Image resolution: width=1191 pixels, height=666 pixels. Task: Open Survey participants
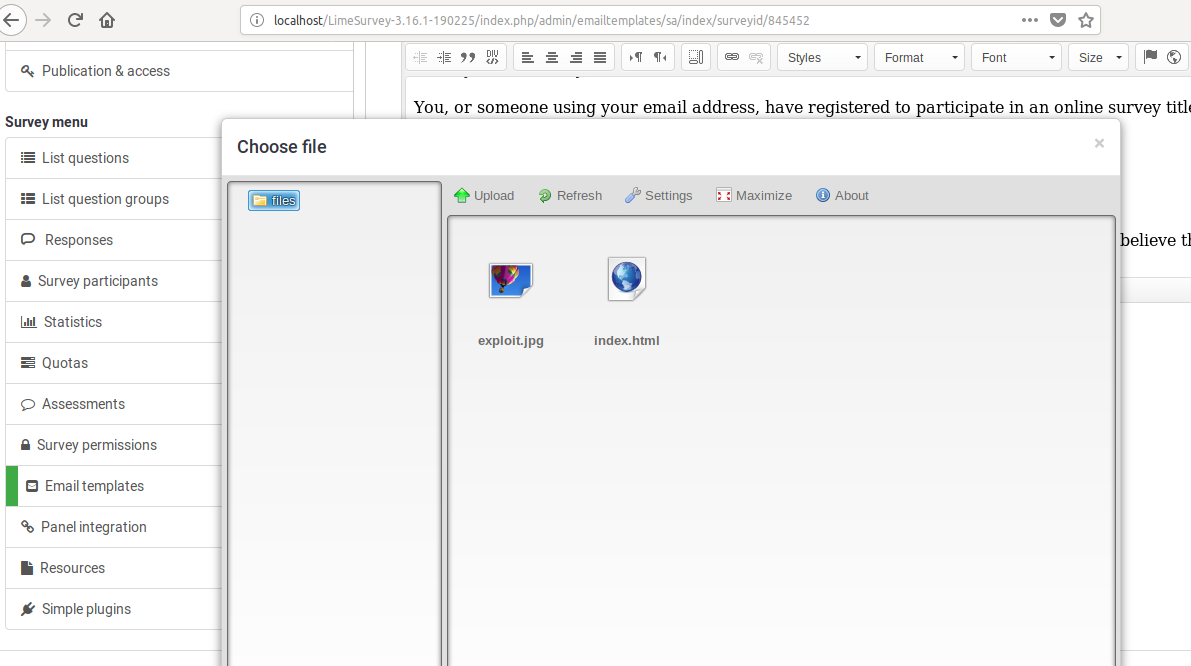coord(114,281)
